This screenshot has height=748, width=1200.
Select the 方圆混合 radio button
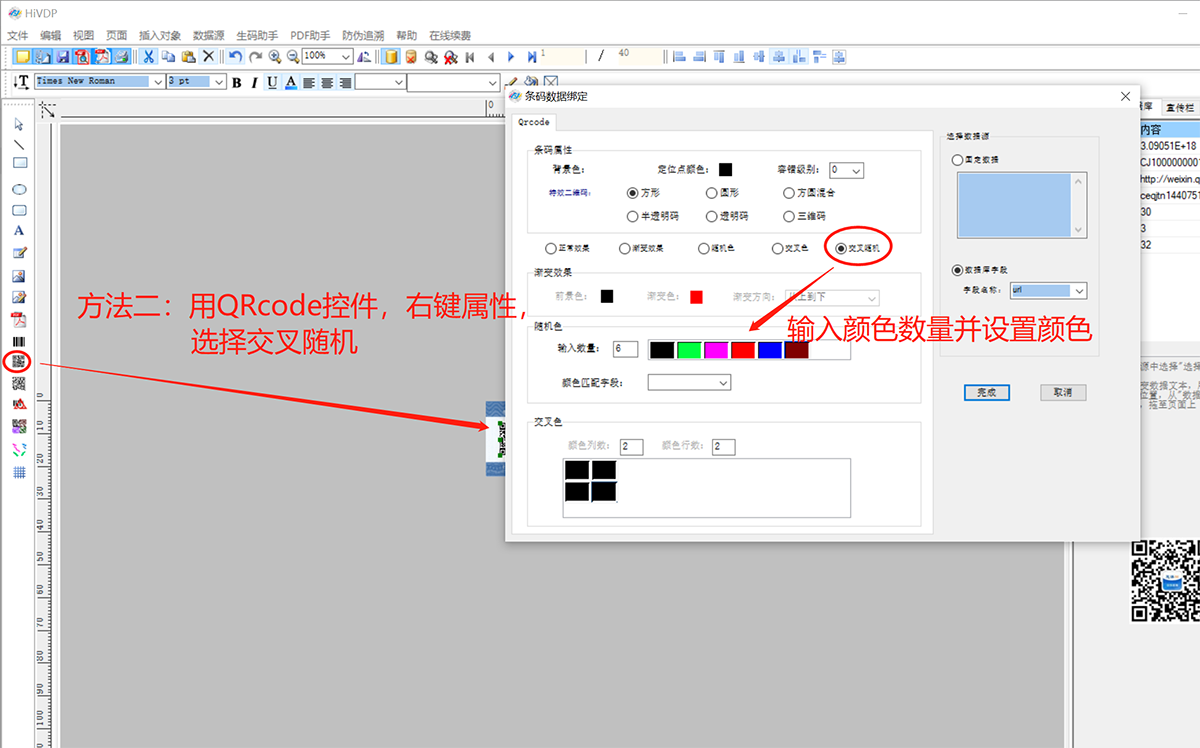pos(790,193)
